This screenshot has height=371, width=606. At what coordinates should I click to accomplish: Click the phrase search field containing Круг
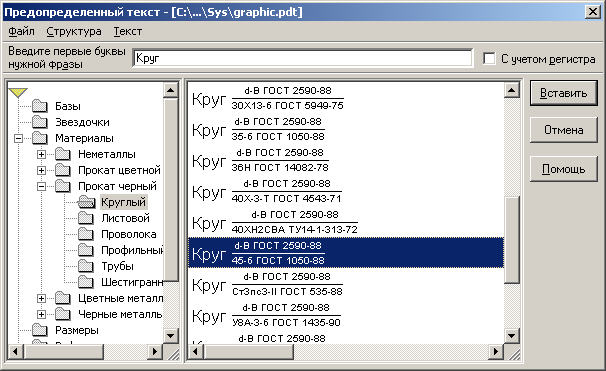click(x=303, y=58)
